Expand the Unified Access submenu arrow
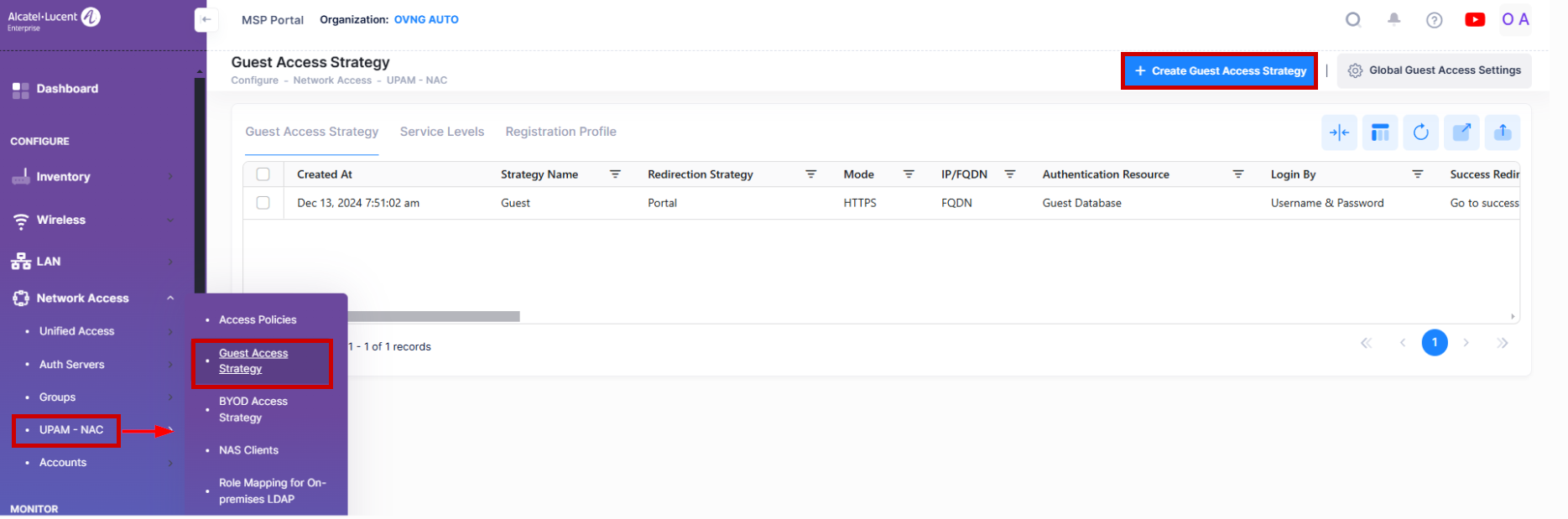 coord(170,331)
